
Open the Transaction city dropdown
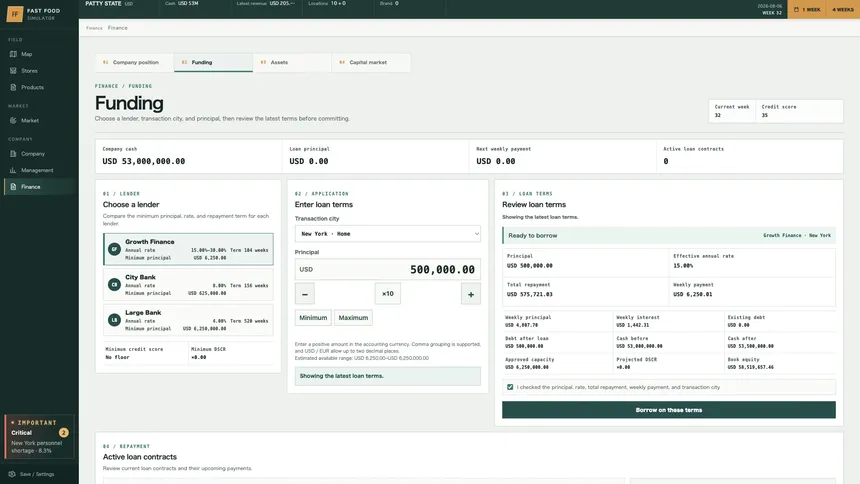387,234
